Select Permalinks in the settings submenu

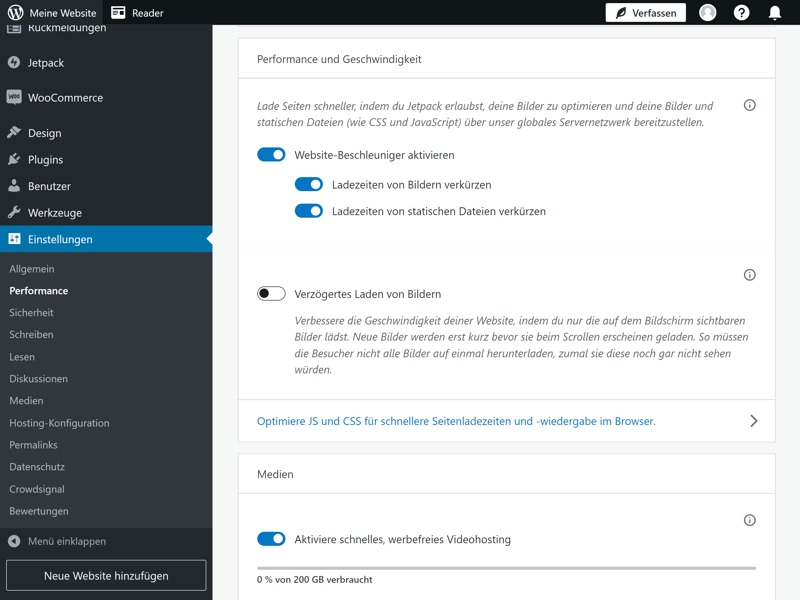click(x=33, y=445)
